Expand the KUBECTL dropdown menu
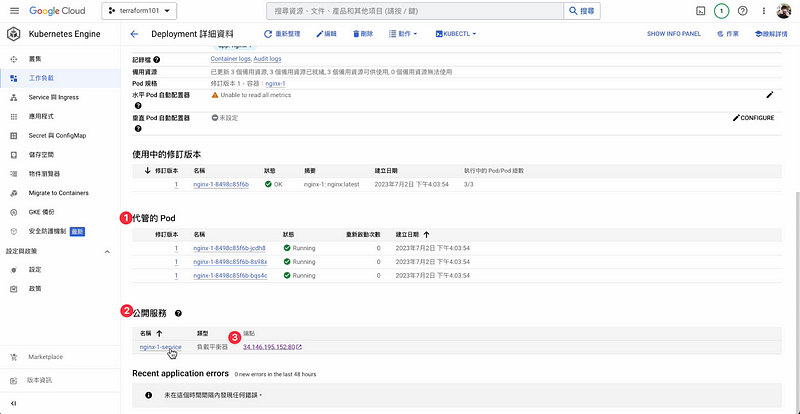Viewport: 800px width, 414px height. click(x=456, y=34)
